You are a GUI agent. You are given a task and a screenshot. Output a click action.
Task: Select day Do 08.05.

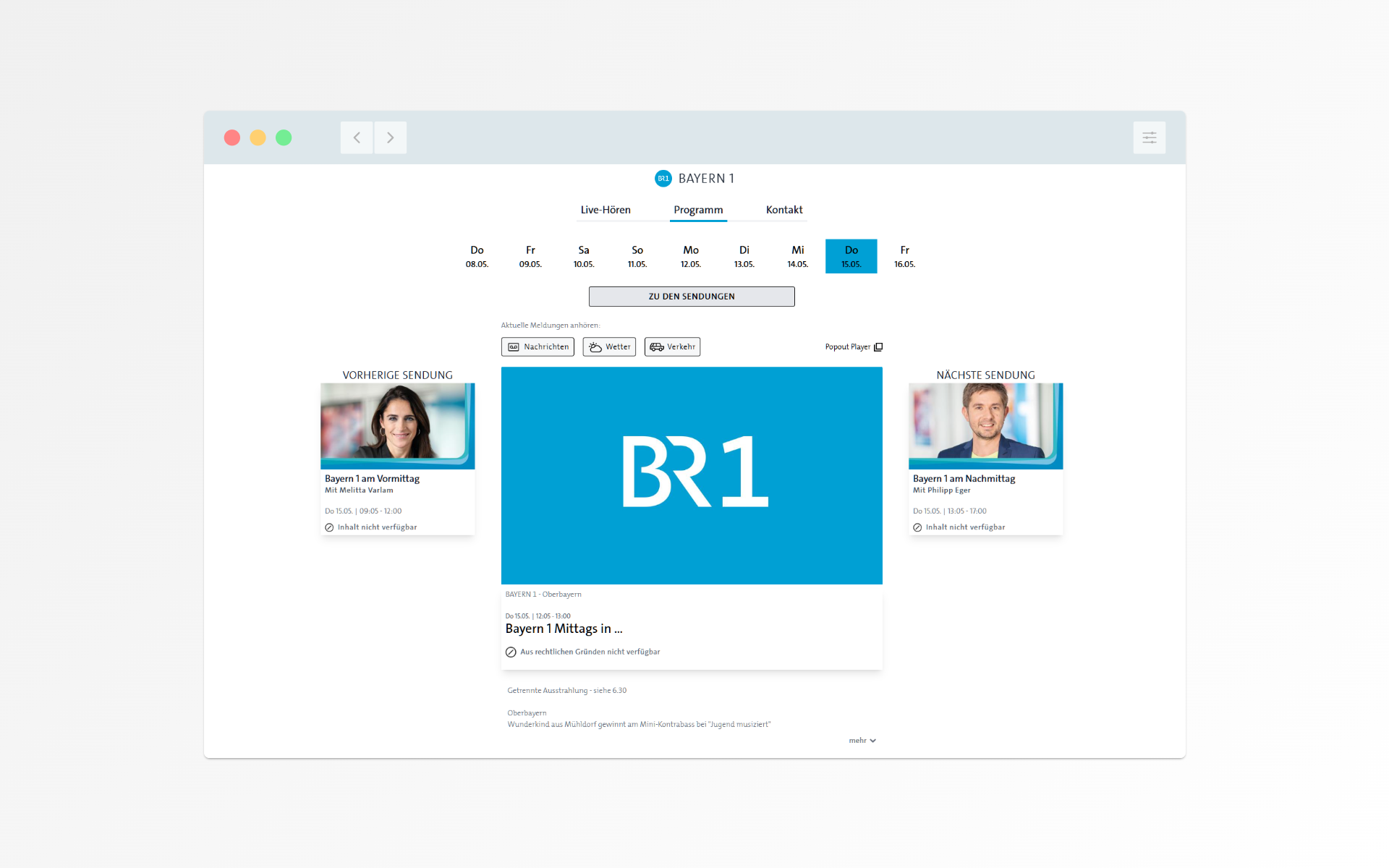(x=477, y=256)
